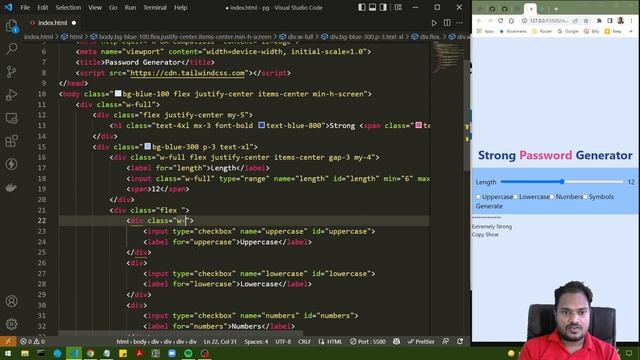Click the bg-blue-100 color swatch on line 10

point(118,93)
